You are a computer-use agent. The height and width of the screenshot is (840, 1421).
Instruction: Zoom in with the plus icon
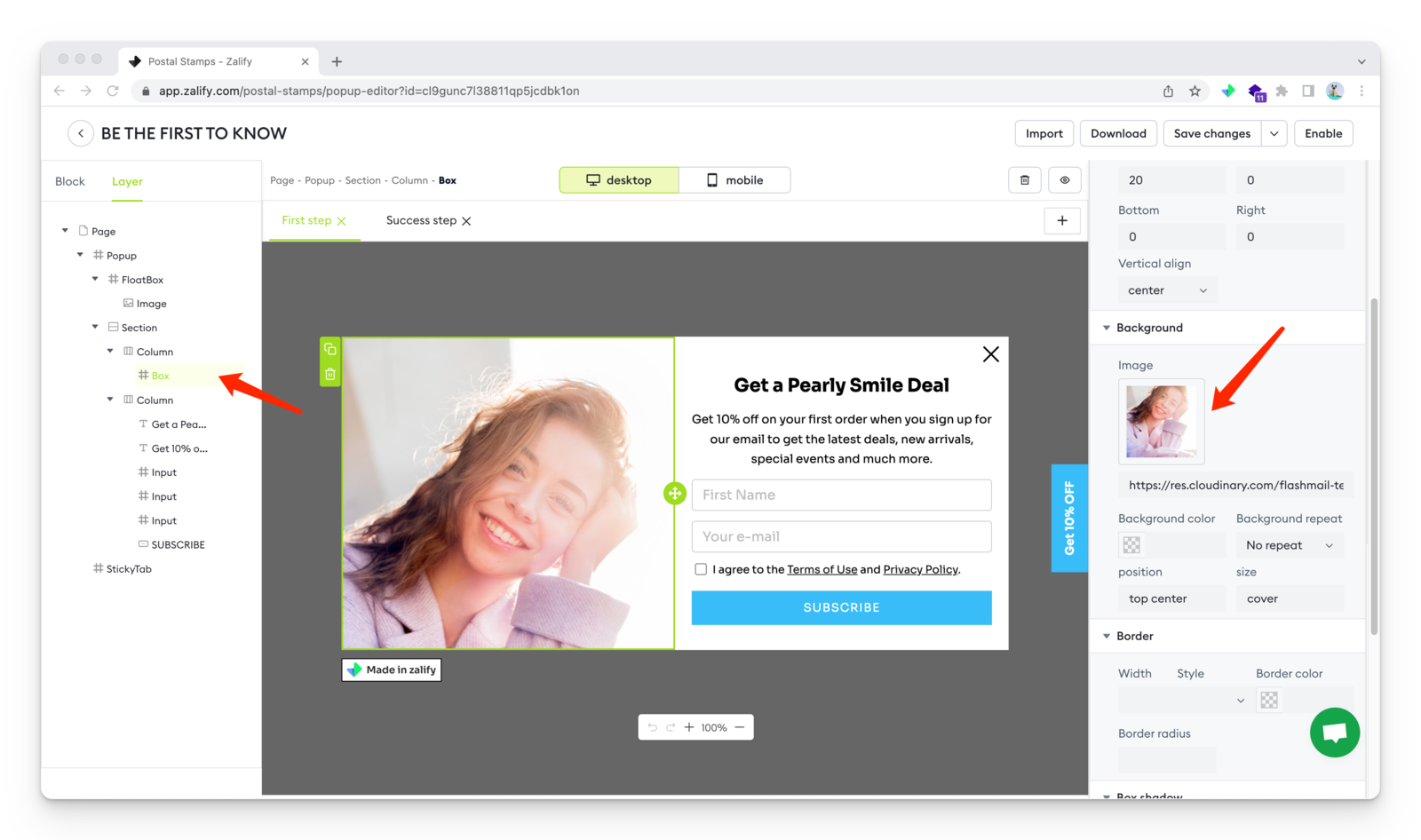click(x=688, y=727)
